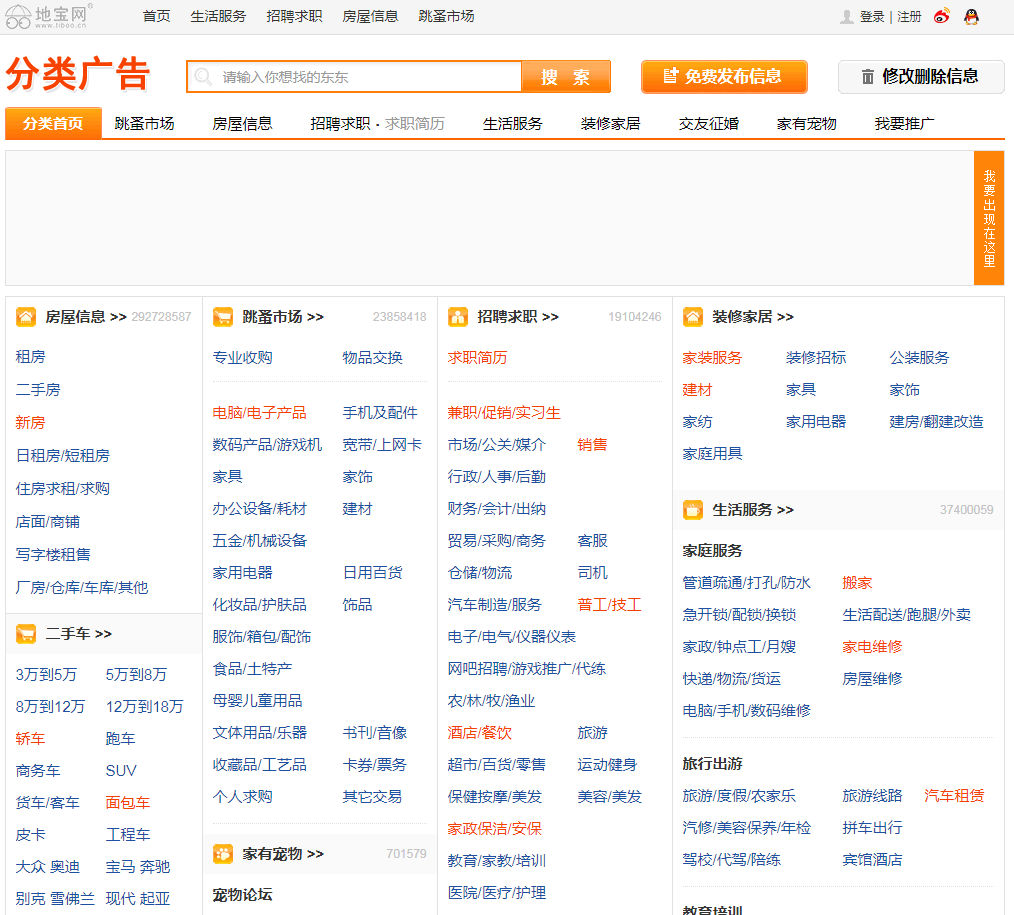The image size is (1014, 915).
Task: Click 招聘求职 in top bar
Action: pyautogui.click(x=294, y=16)
